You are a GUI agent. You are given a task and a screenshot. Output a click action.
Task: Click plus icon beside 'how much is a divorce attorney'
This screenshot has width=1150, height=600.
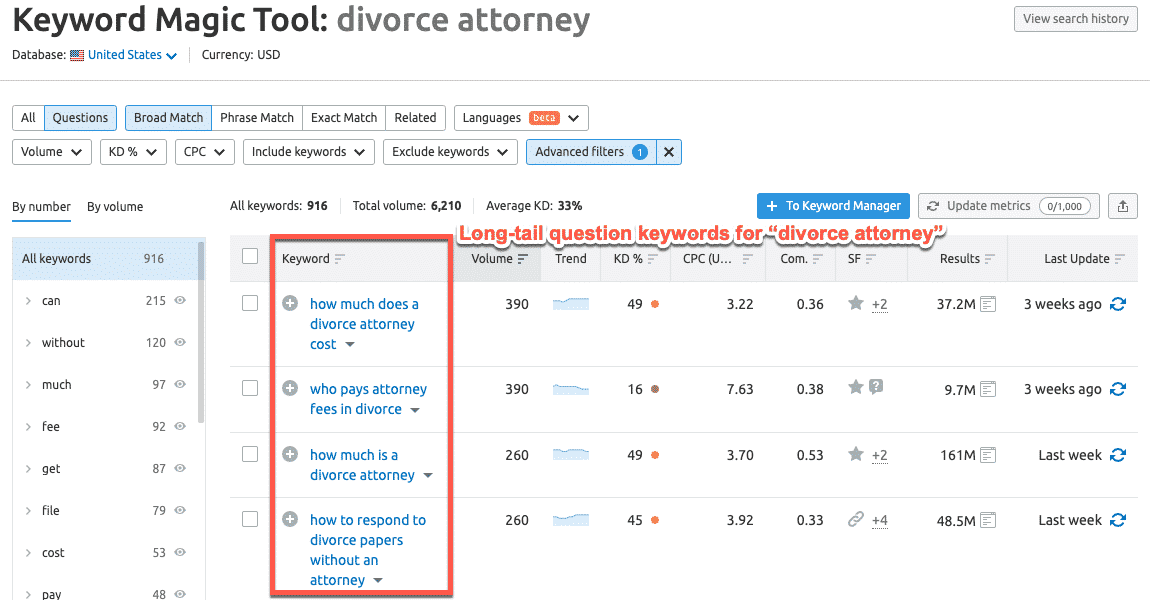point(290,454)
